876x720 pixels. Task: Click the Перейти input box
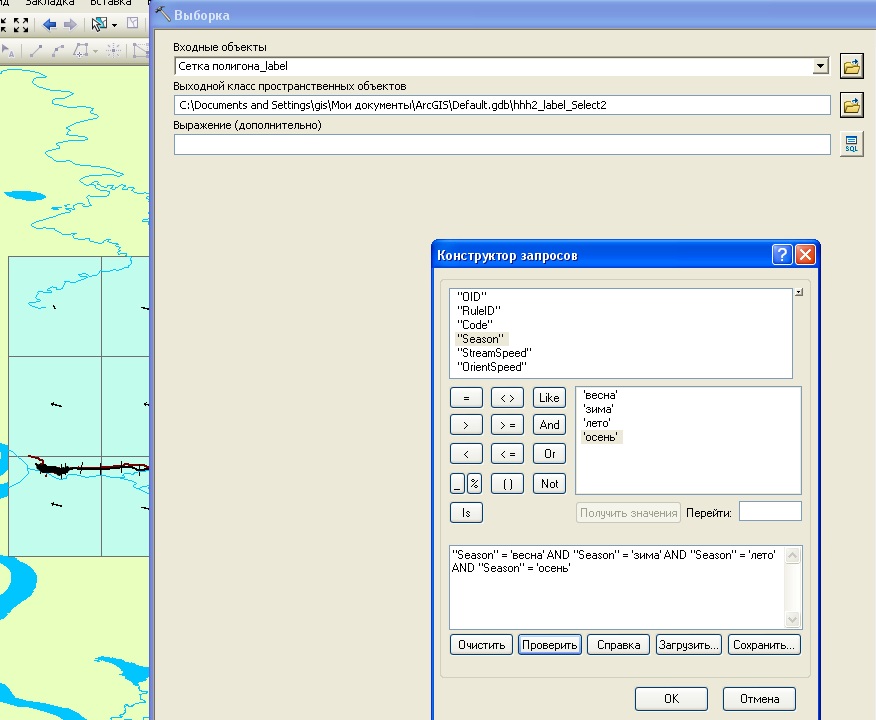point(770,511)
